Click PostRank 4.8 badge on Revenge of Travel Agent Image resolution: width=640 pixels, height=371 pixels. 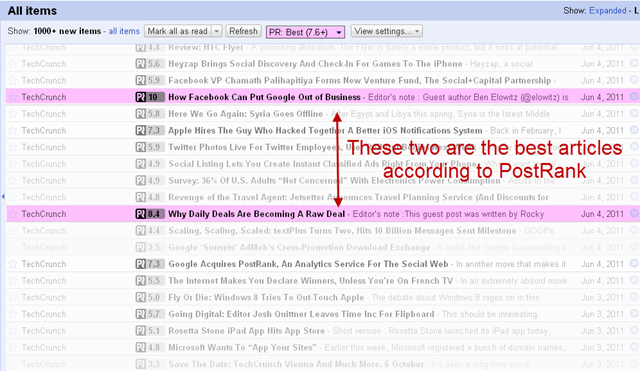coord(150,197)
